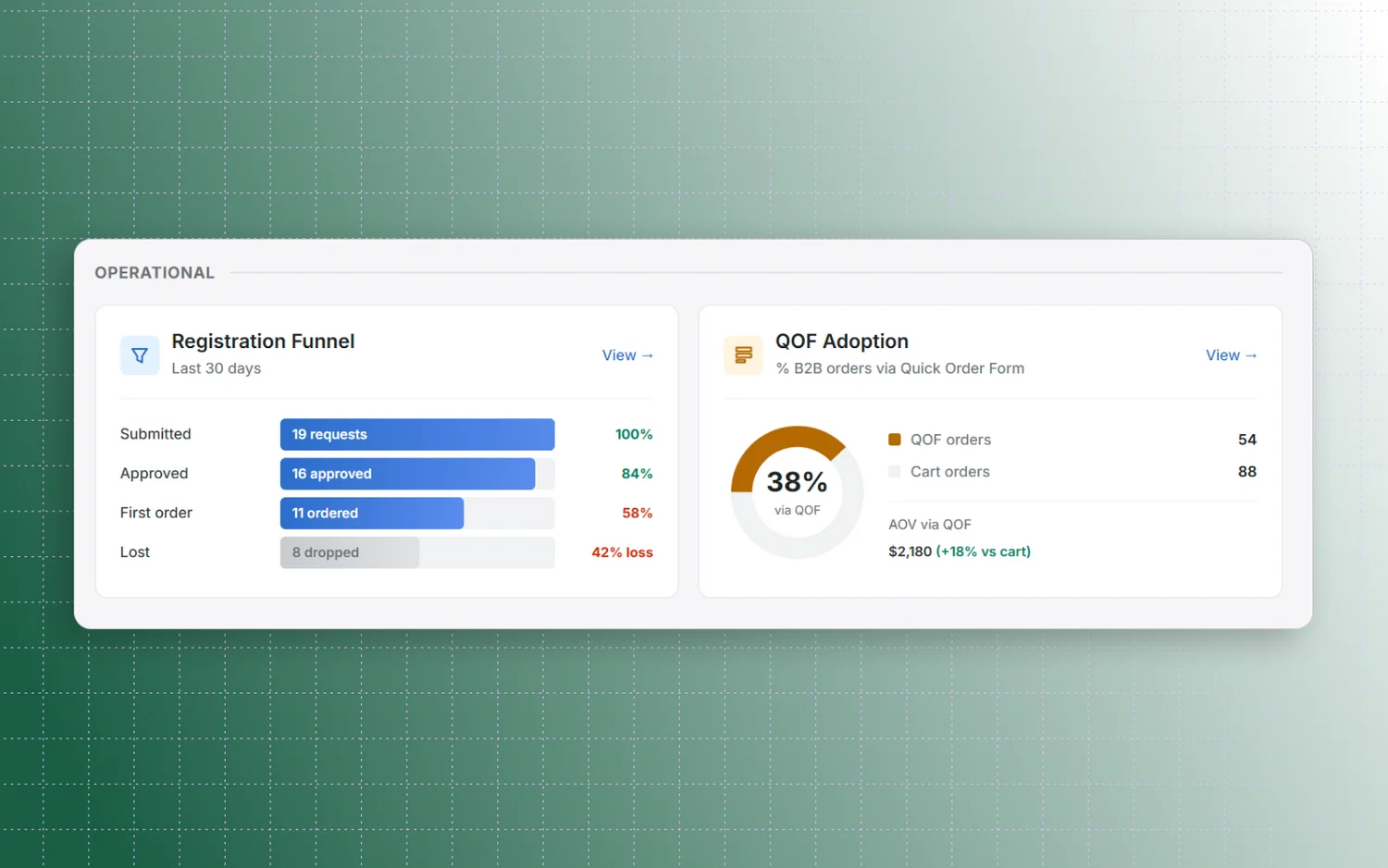The width and height of the screenshot is (1388, 868).
Task: Click the +18% vs cart text
Action: (x=984, y=552)
